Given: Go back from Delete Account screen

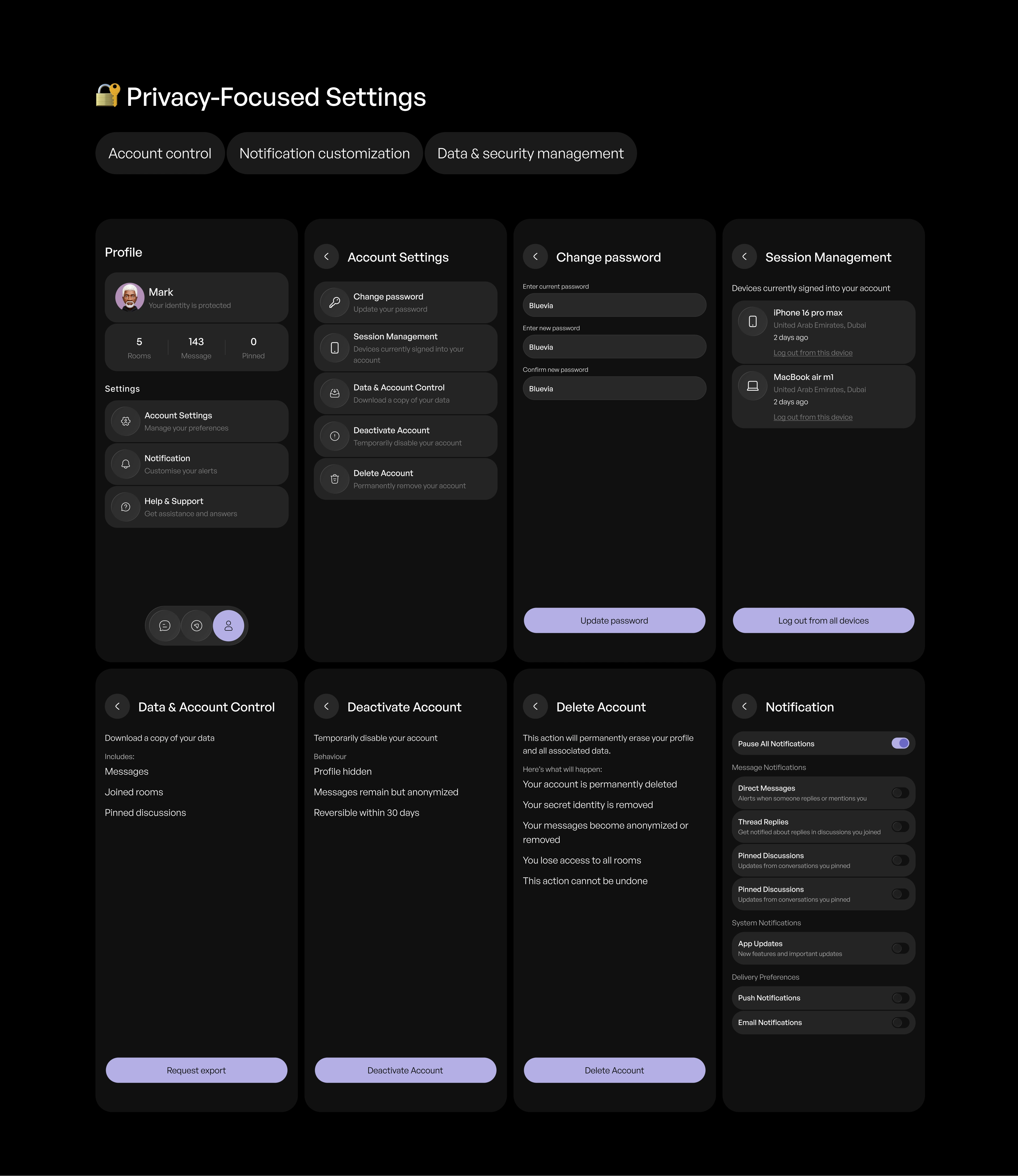Looking at the screenshot, I should click(x=535, y=707).
